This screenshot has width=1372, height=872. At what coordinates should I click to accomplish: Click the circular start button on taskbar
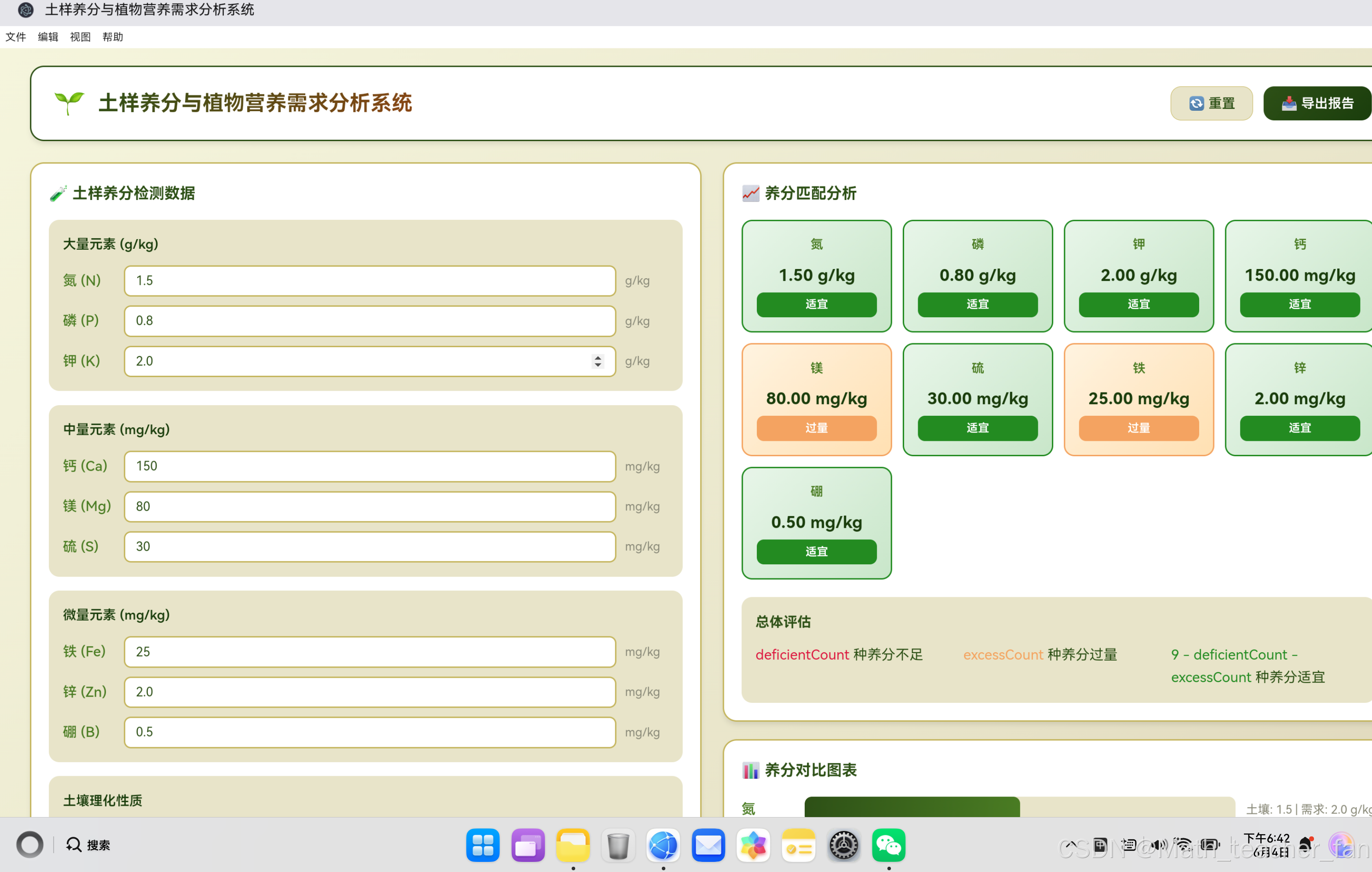tap(29, 844)
